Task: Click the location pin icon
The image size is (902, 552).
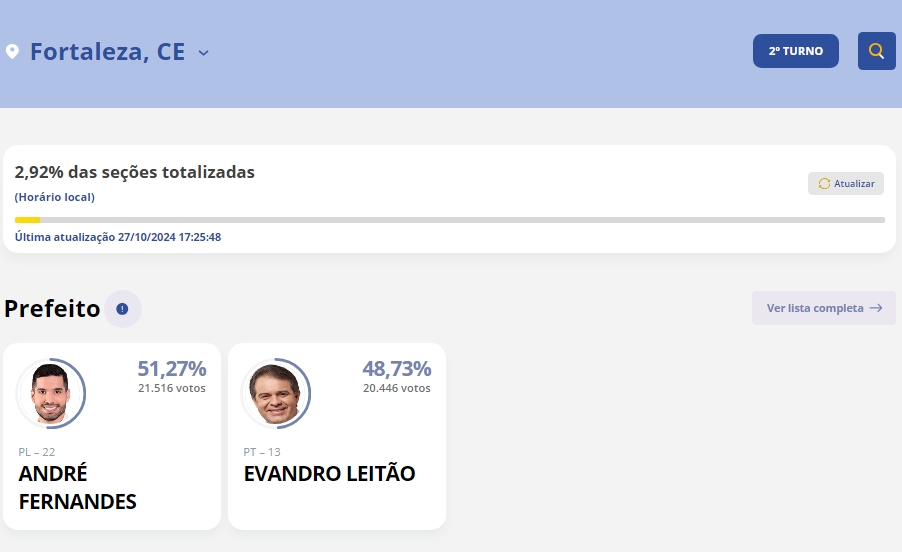Action: [12, 51]
